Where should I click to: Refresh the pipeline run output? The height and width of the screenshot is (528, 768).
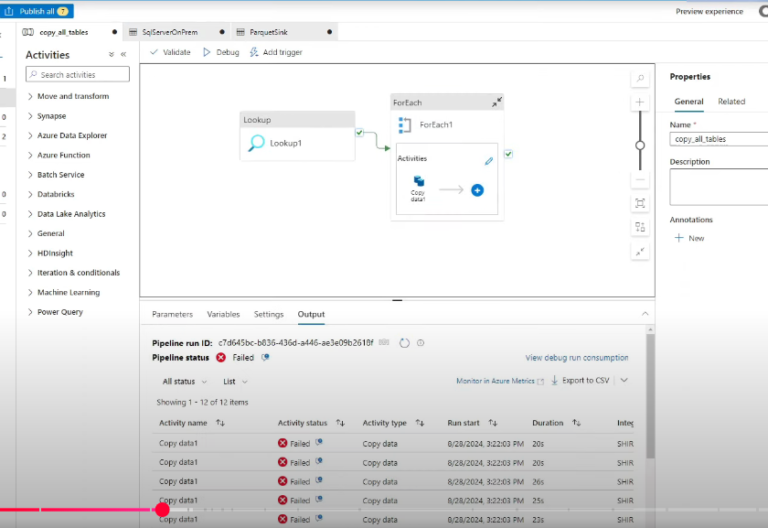click(404, 343)
